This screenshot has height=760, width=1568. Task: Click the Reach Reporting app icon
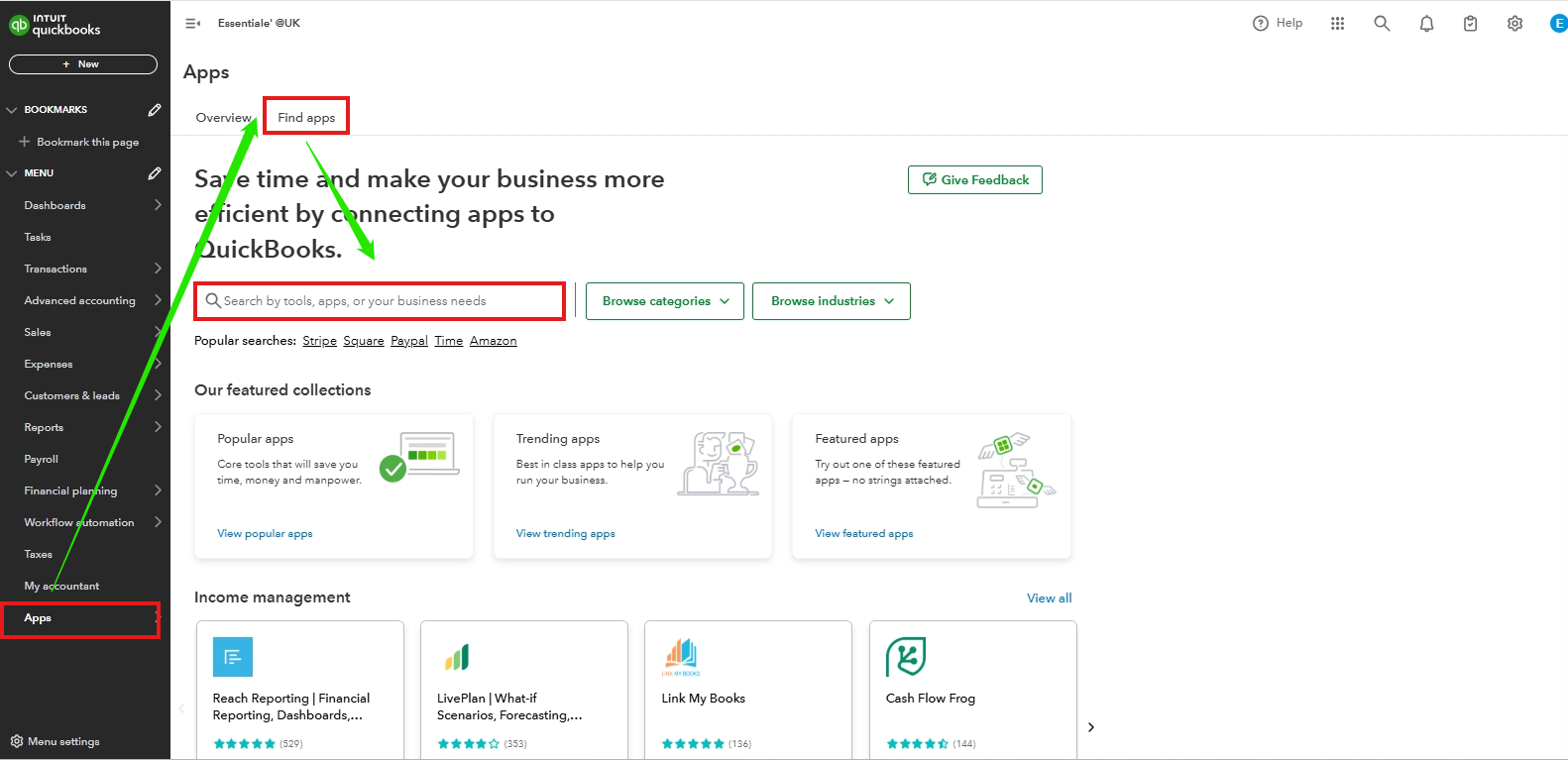coord(233,657)
